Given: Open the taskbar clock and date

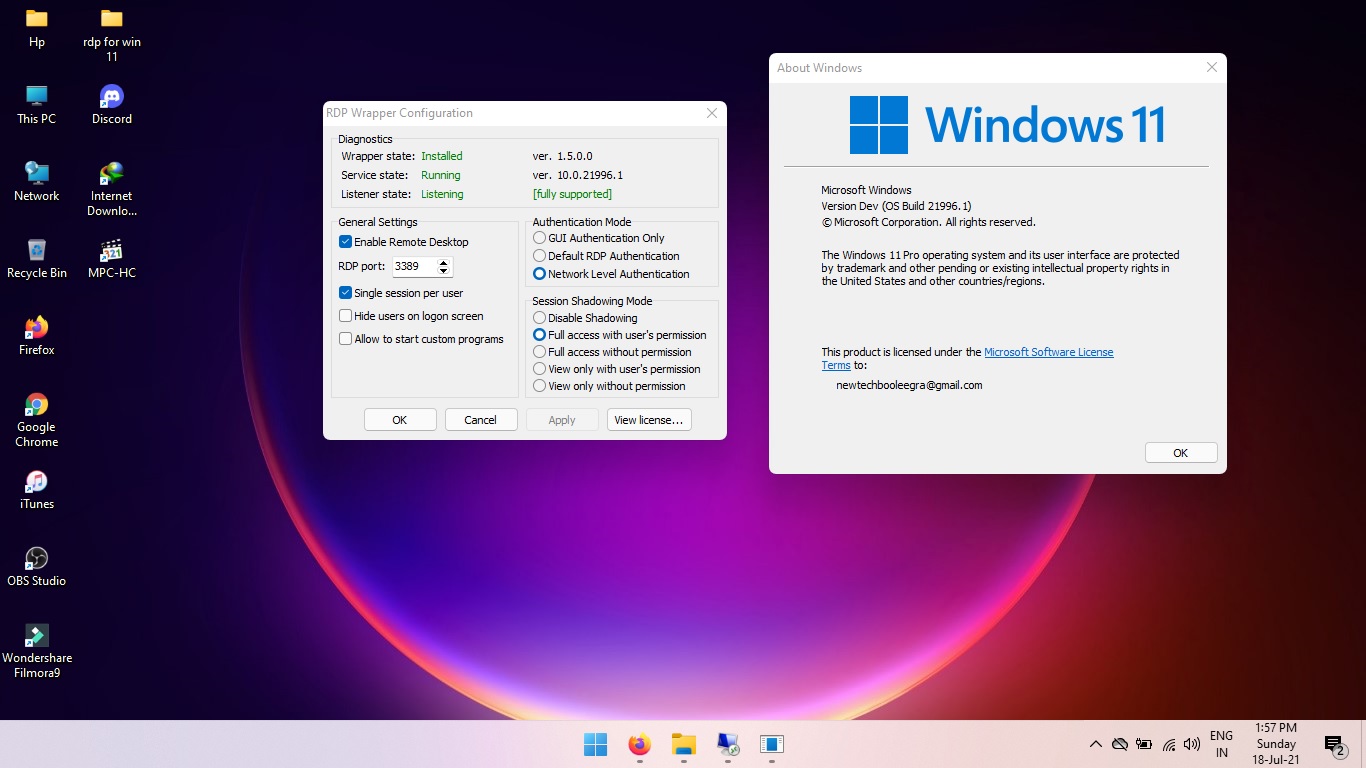Looking at the screenshot, I should 1275,744.
